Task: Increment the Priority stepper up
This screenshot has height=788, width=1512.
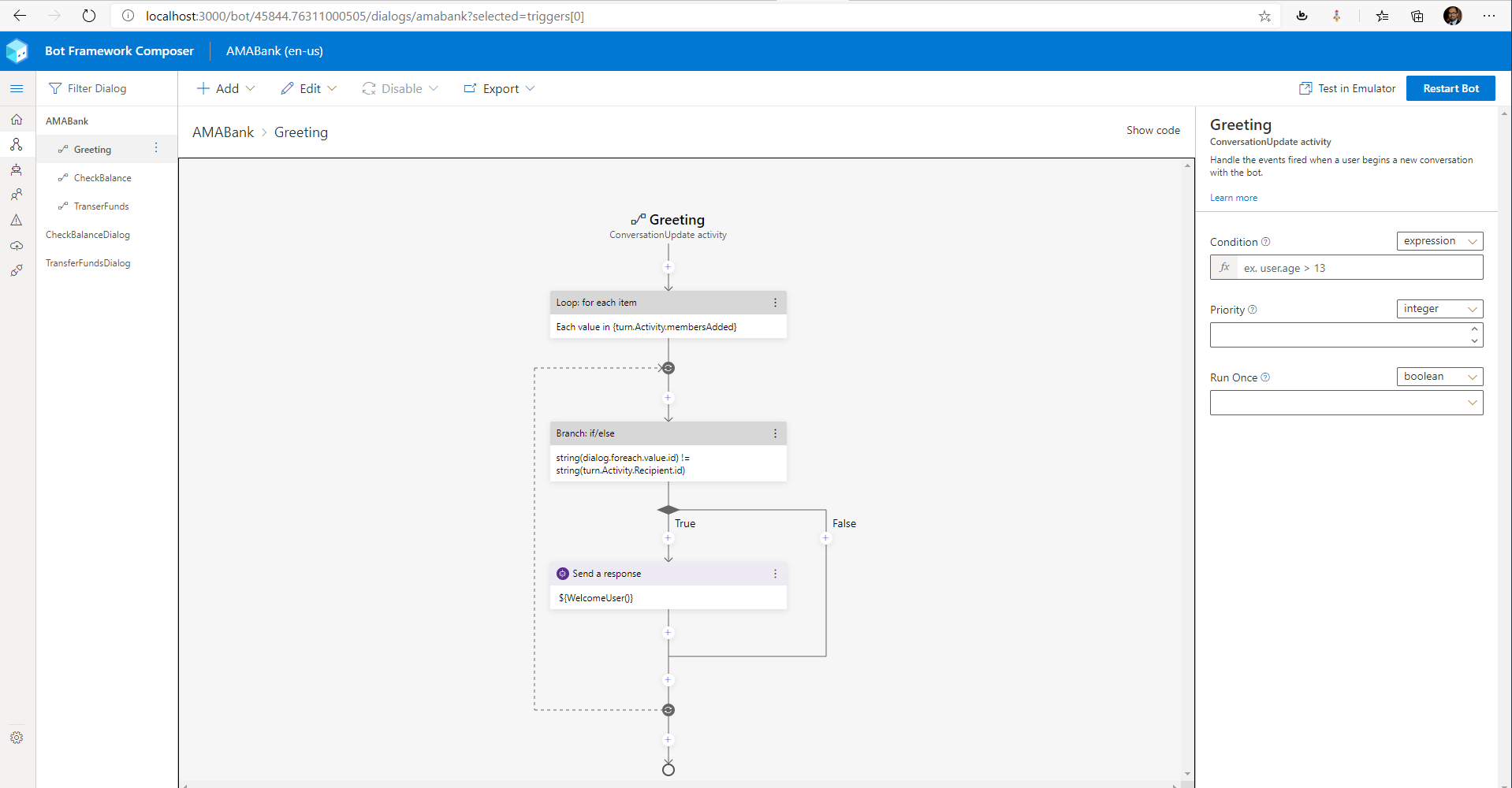Action: coord(1474,329)
